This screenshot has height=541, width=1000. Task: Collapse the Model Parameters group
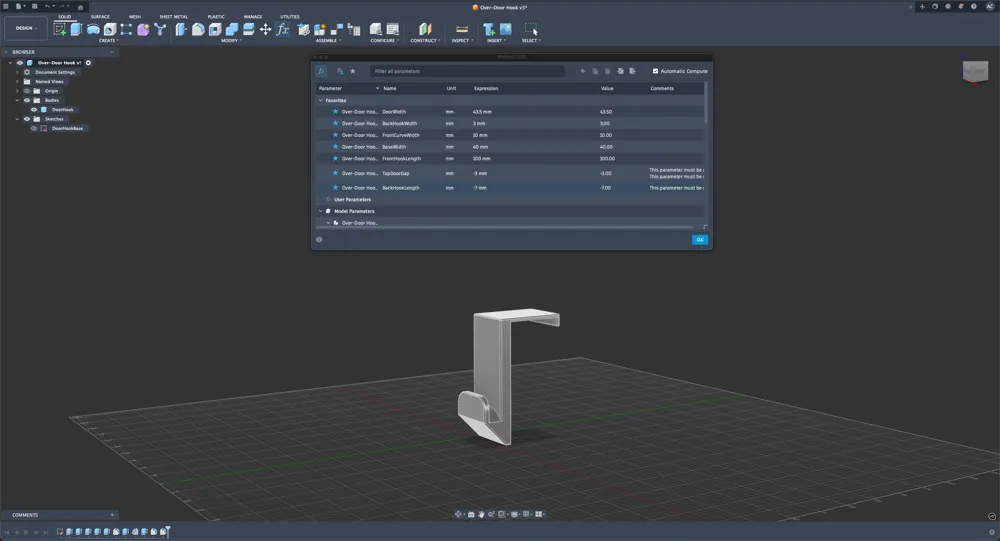(x=321, y=211)
